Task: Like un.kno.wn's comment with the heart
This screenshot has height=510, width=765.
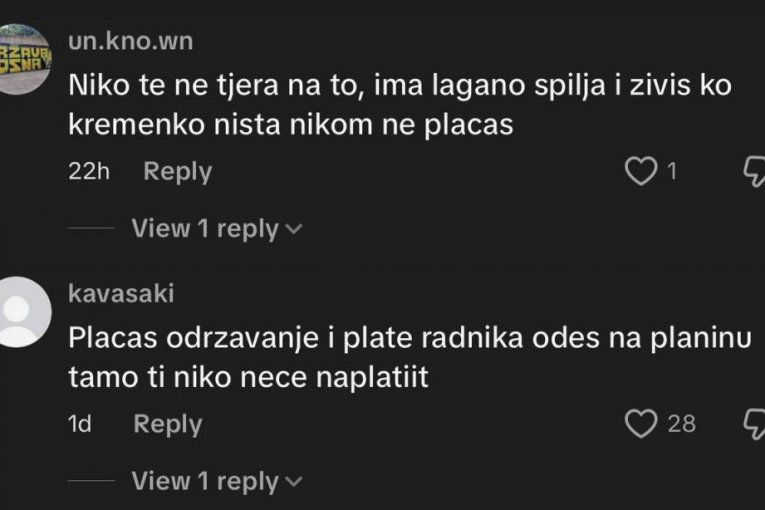Action: (x=639, y=172)
